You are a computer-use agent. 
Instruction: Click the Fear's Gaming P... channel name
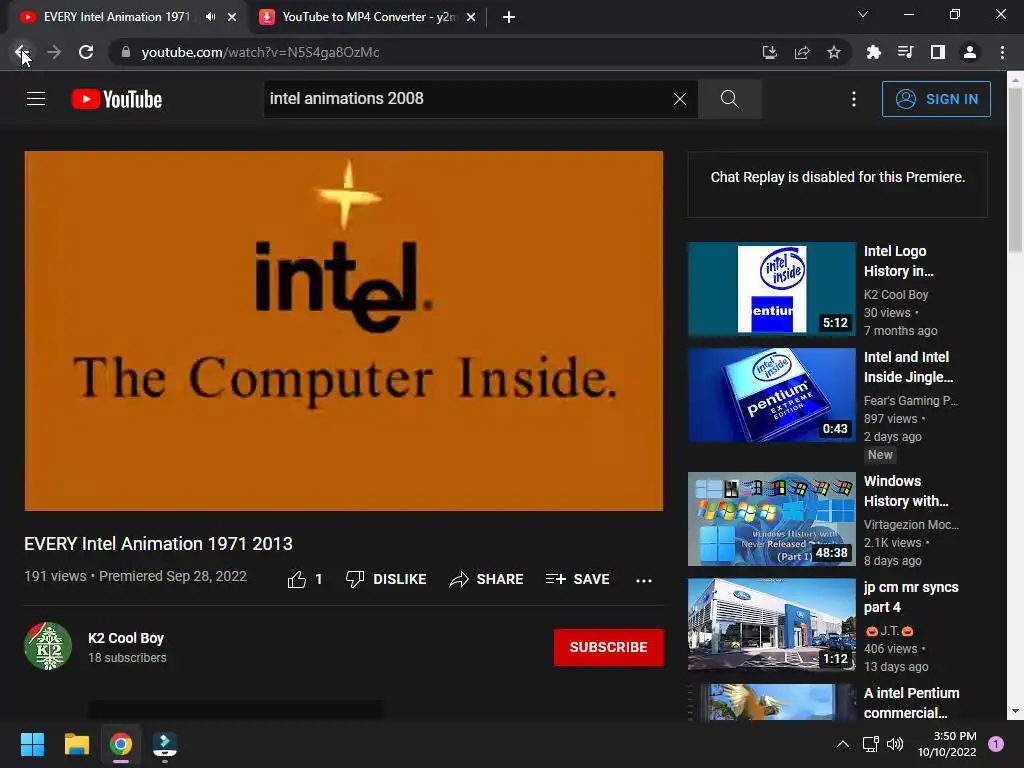click(x=910, y=400)
